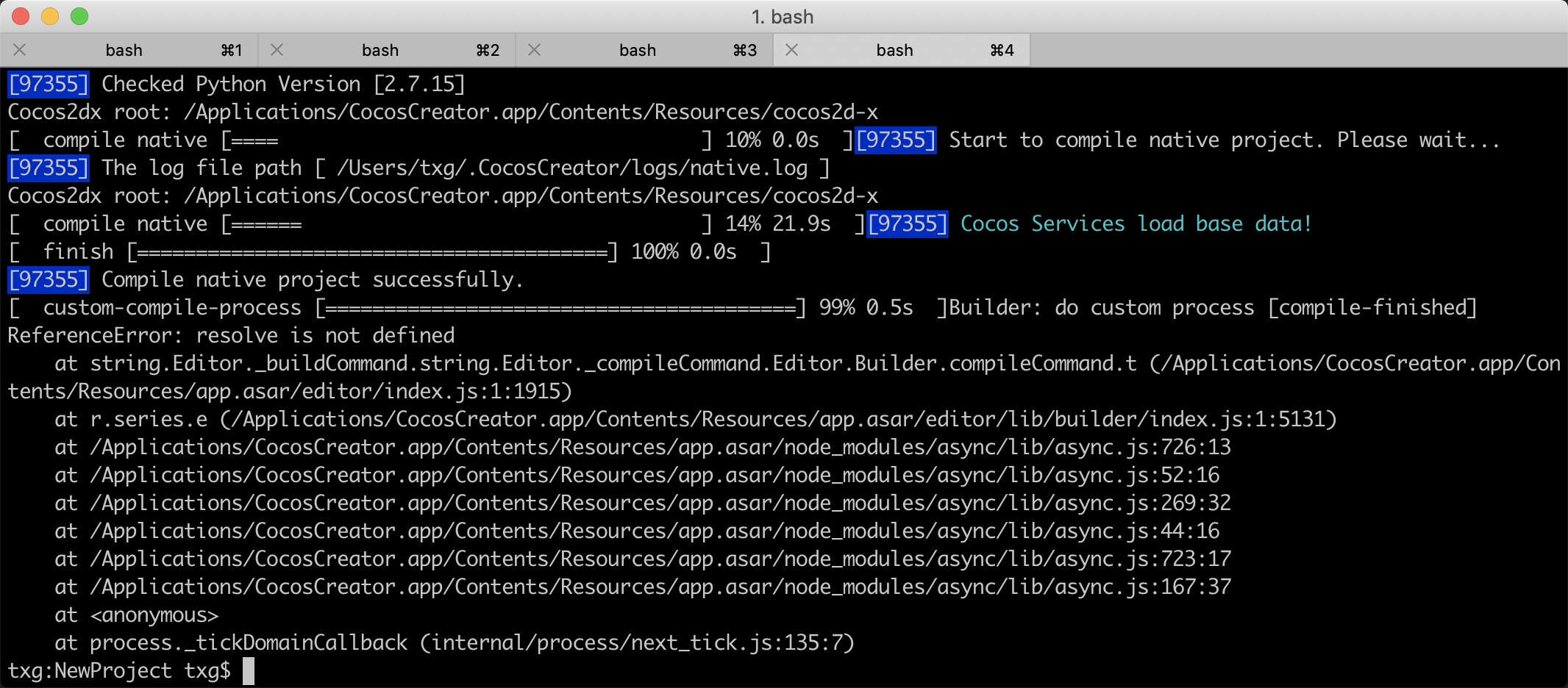Click the finish progress bar at 100%
The width and height of the screenshot is (1568, 688).
(372, 253)
